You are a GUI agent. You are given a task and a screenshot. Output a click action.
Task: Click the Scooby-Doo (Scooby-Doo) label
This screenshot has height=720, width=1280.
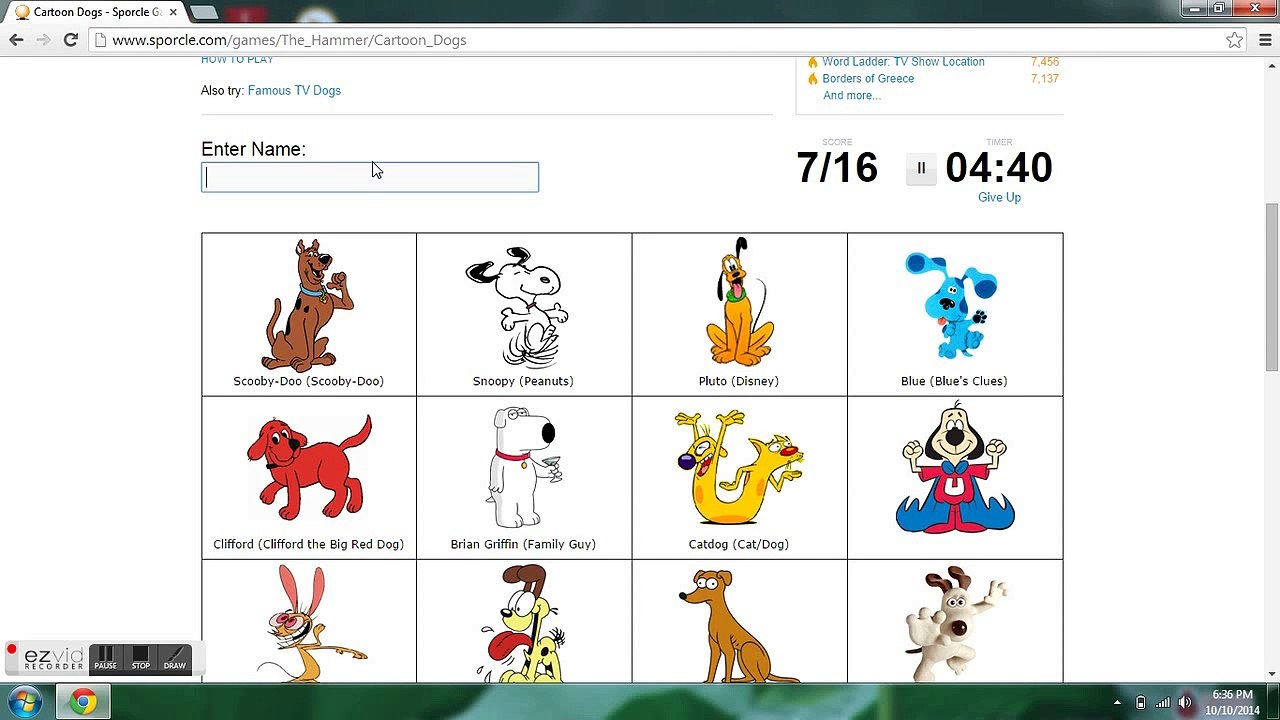coord(309,381)
